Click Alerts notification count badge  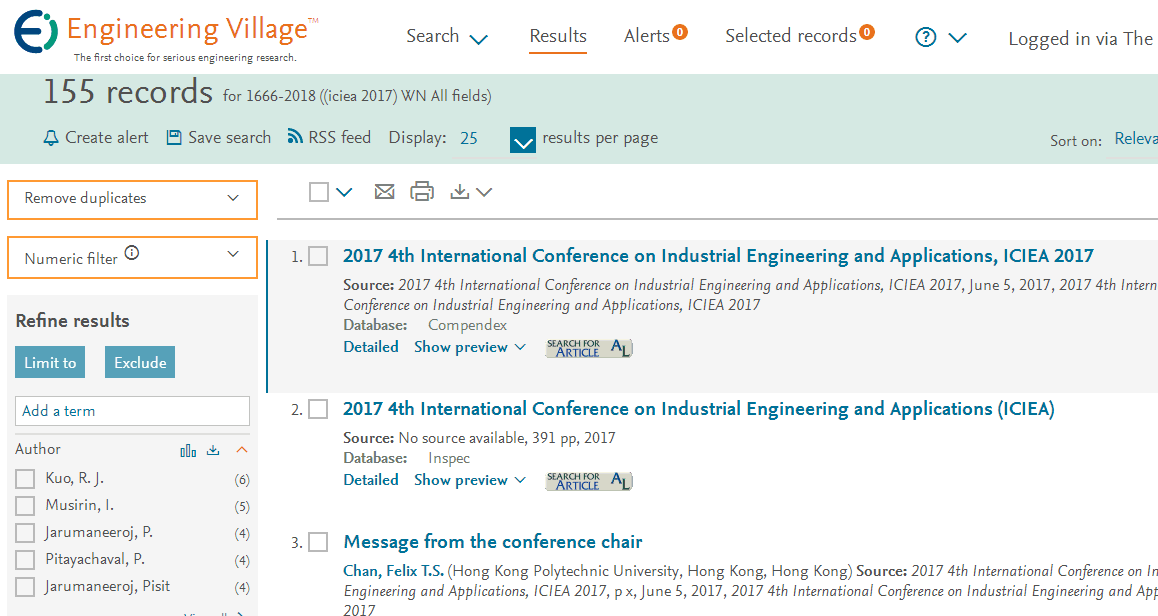[679, 32]
